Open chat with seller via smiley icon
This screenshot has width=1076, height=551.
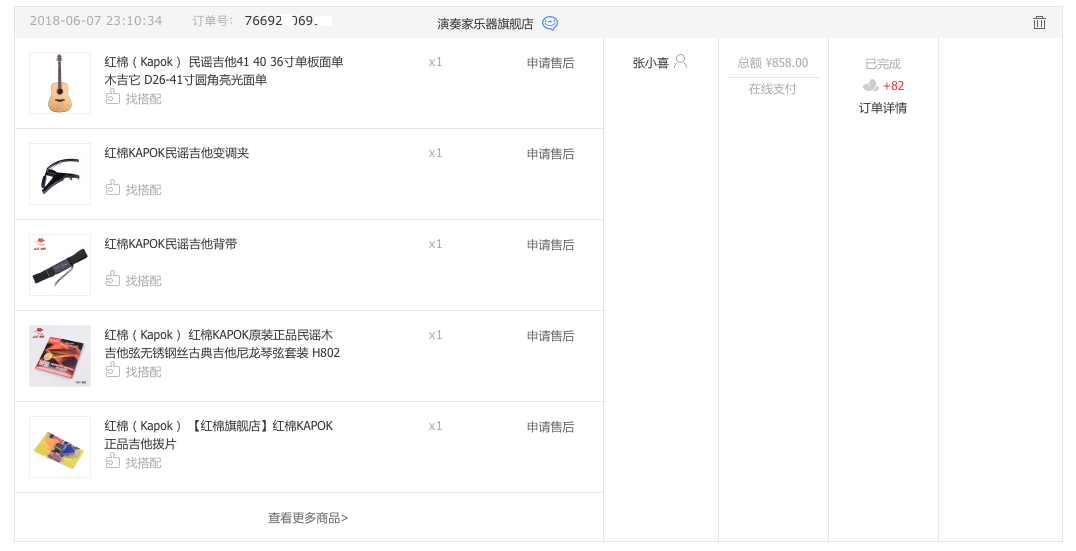pos(550,23)
